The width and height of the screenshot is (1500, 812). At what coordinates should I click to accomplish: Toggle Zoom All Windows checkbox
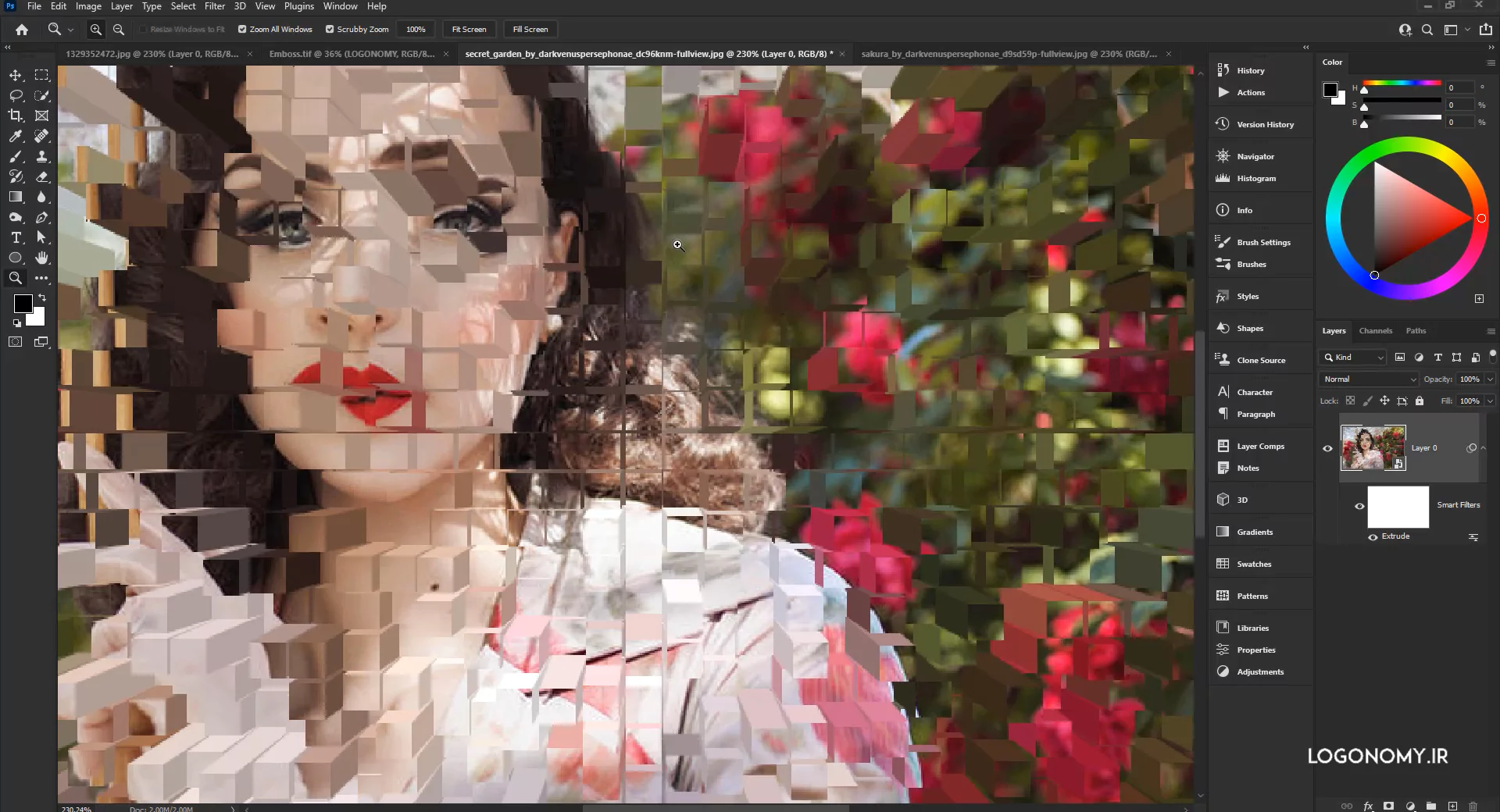(x=242, y=29)
